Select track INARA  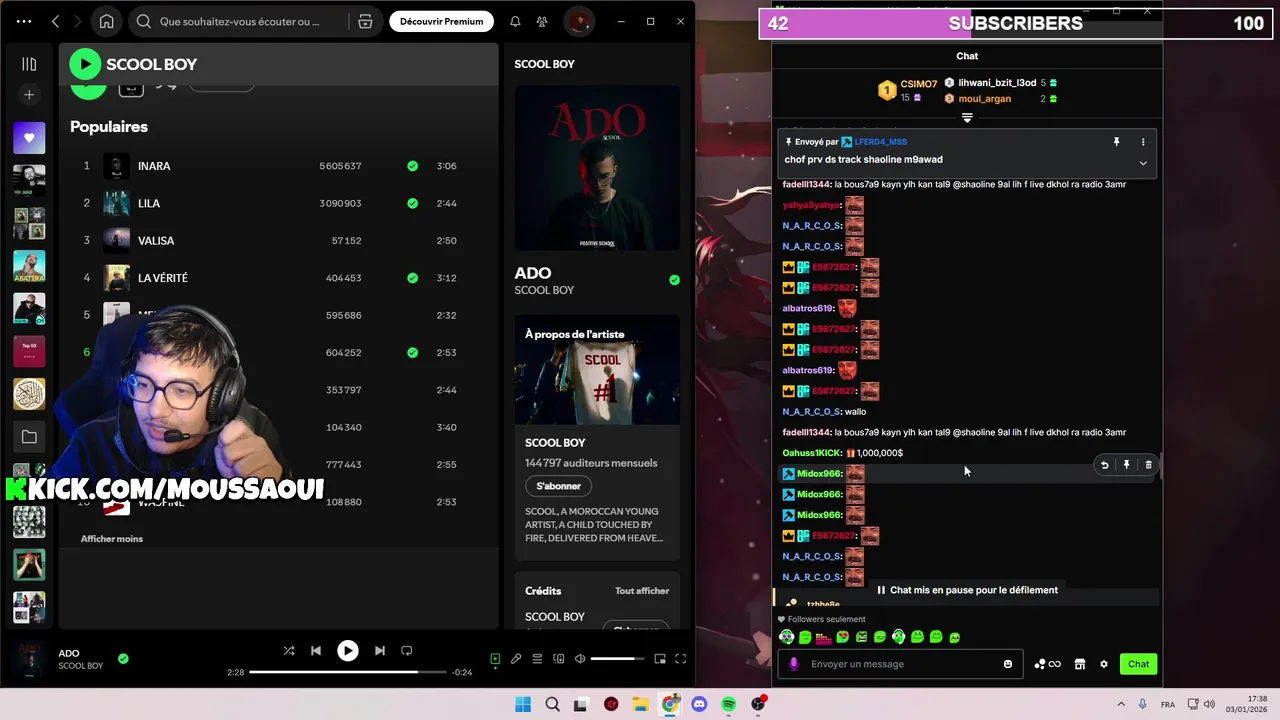coord(154,166)
